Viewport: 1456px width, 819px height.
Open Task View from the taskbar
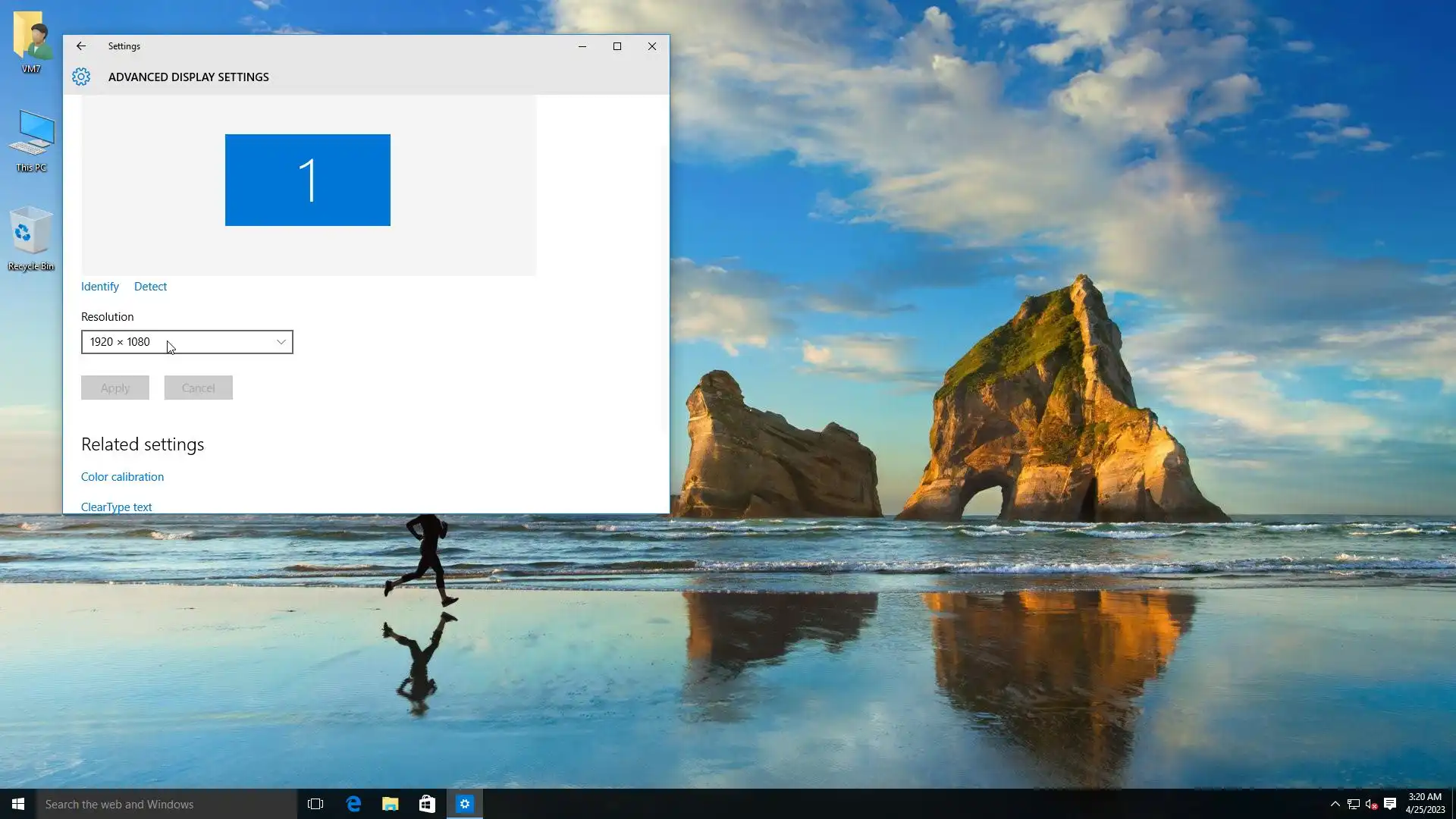coord(315,804)
